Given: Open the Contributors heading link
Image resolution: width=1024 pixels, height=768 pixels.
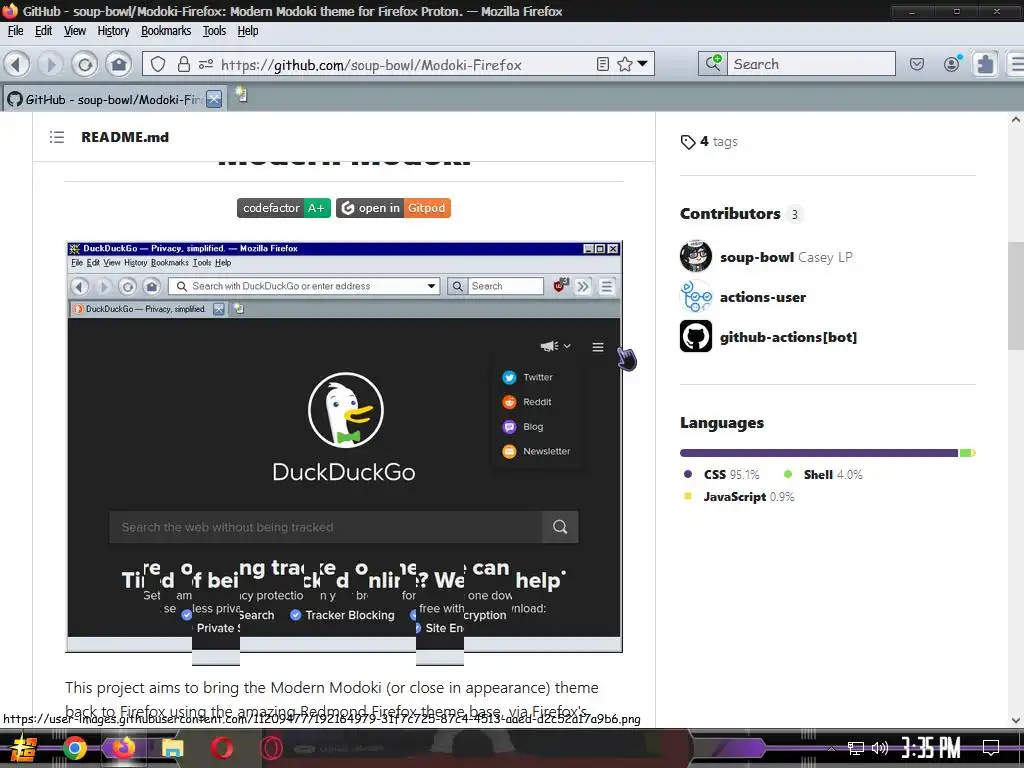Looking at the screenshot, I should [730, 214].
